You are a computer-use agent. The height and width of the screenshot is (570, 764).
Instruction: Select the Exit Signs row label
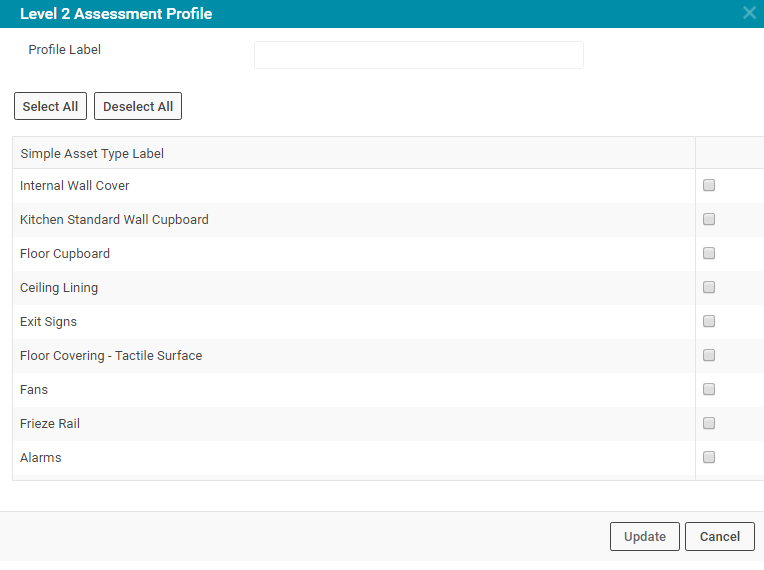pos(48,322)
